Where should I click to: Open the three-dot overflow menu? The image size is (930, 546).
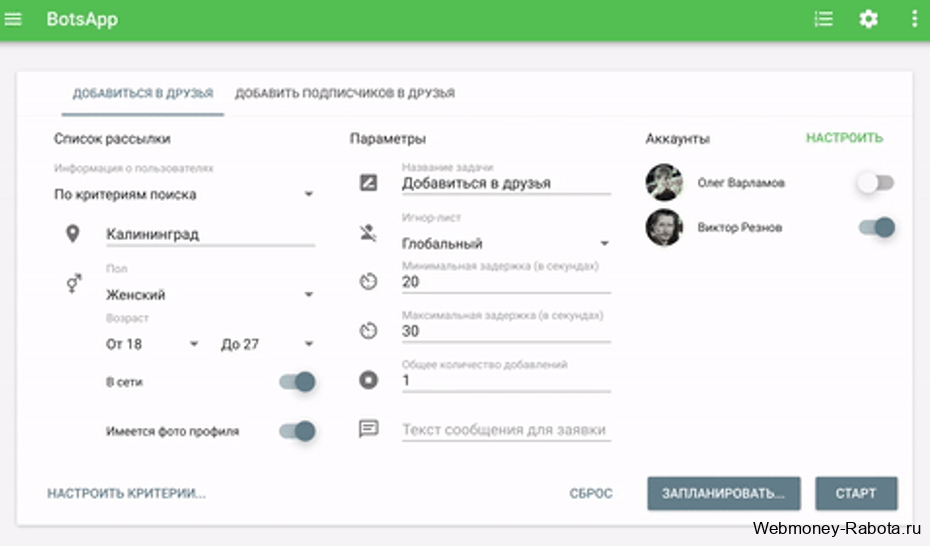(914, 19)
